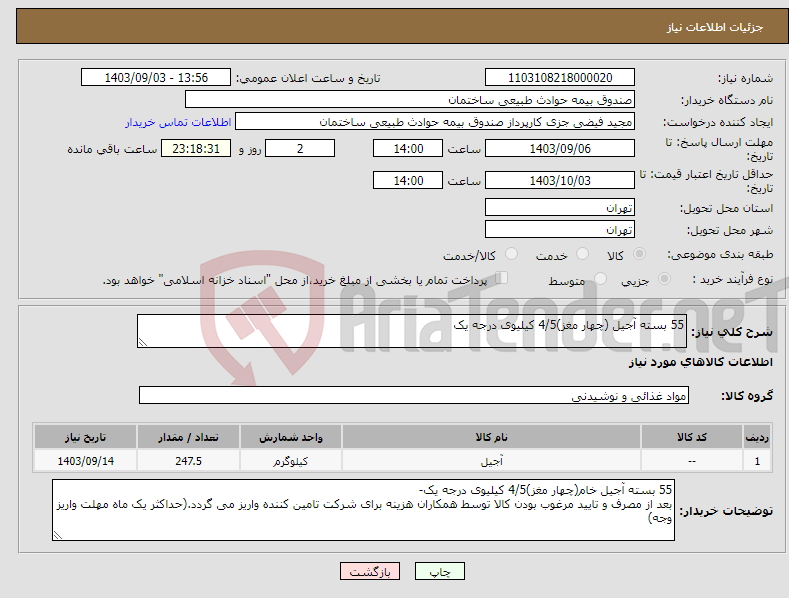Open اطلاعات تماس خریدار link
This screenshot has height=598, width=789.
point(178,122)
